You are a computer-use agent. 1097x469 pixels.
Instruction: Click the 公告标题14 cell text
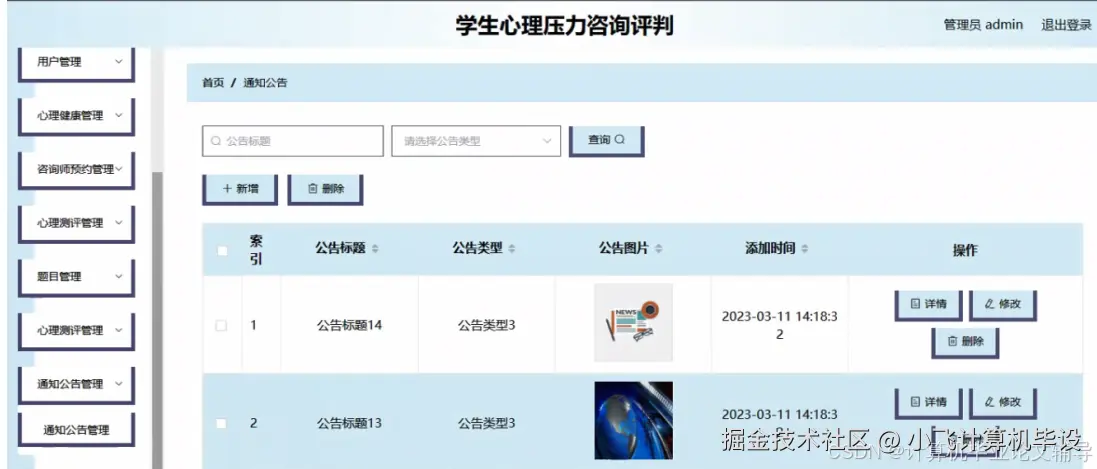(x=349, y=326)
